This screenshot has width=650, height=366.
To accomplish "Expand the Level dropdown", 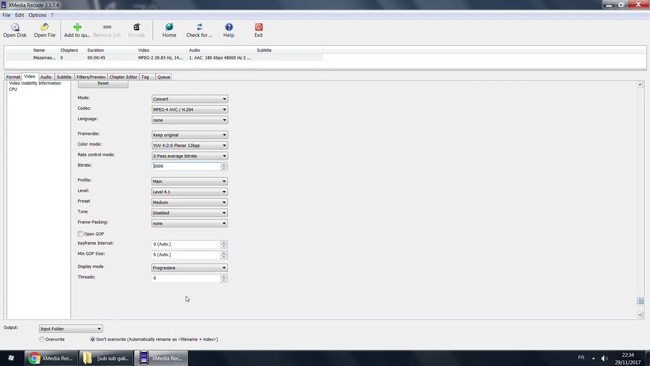I will point(189,192).
